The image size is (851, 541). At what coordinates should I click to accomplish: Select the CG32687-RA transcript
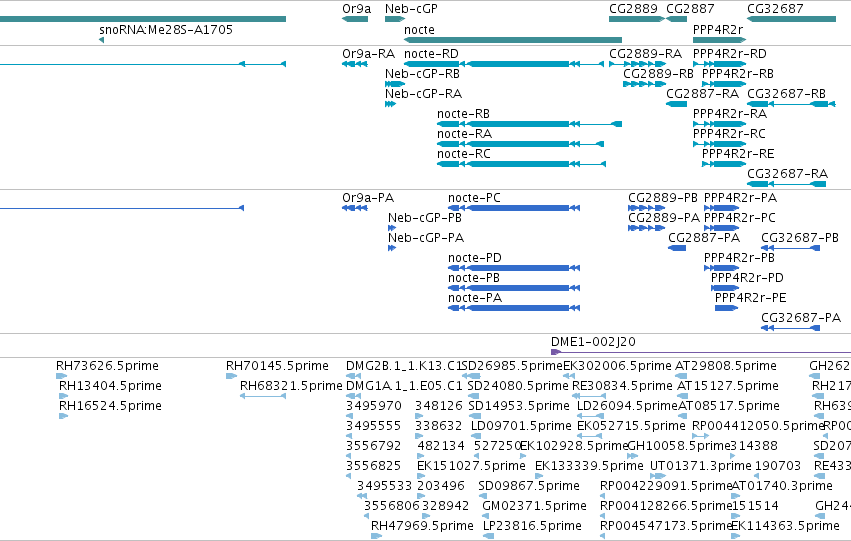tap(786, 184)
